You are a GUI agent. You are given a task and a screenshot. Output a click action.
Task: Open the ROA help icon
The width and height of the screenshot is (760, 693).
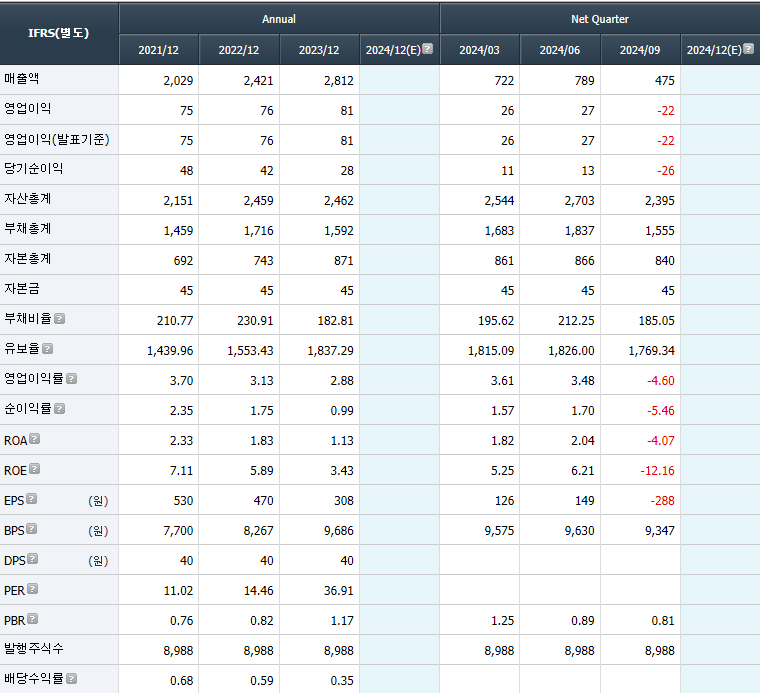point(34,439)
